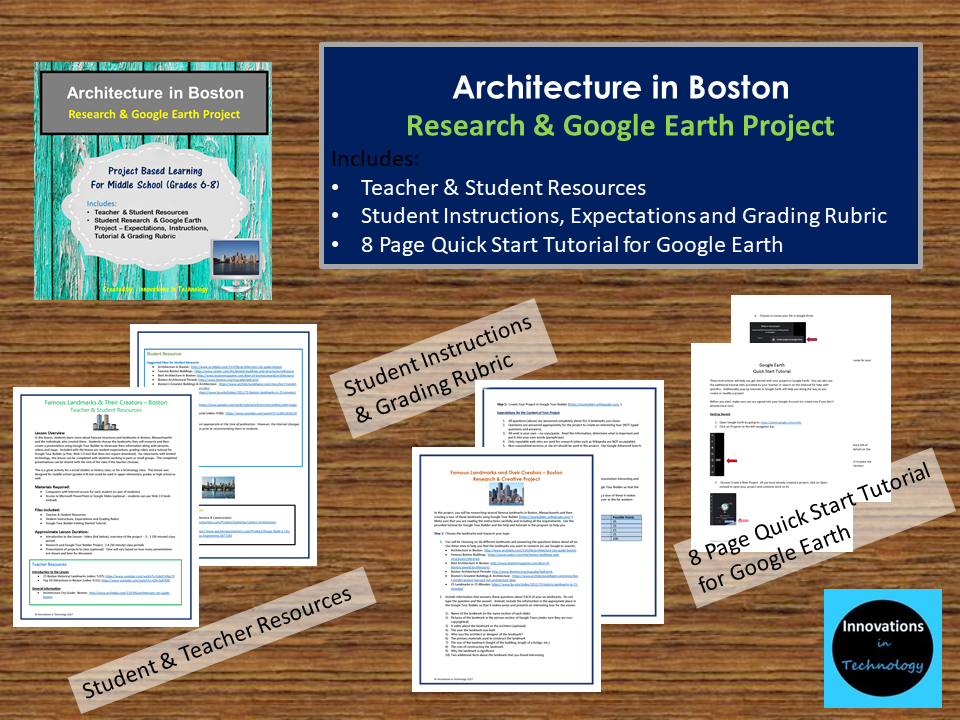Click the red arrow pointing at Create project

pos(744,520)
